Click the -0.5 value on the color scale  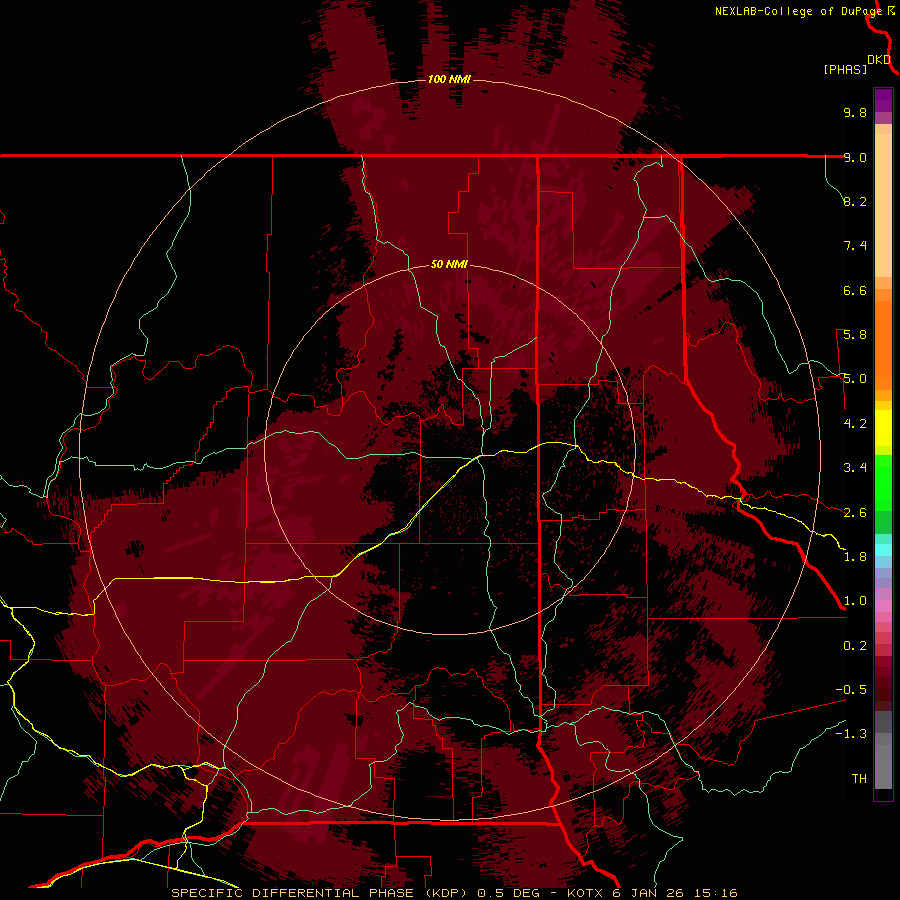click(x=851, y=690)
